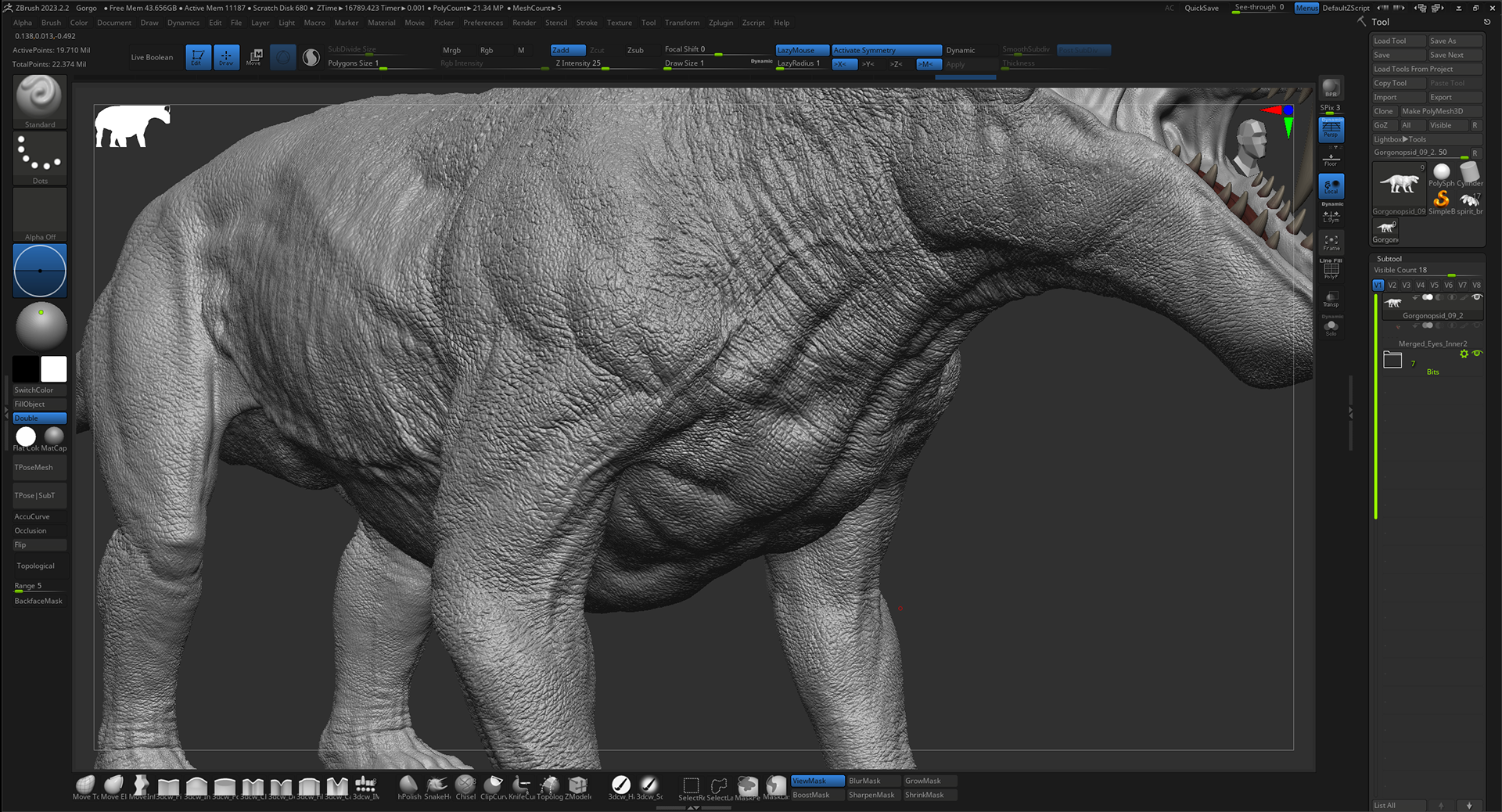Select the SnakeHook brush
The height and width of the screenshot is (812, 1502).
click(437, 785)
